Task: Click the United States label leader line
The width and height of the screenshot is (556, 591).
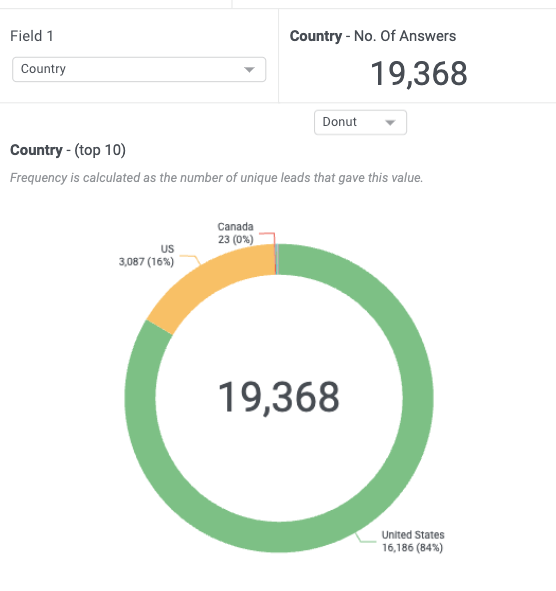Action: 364,538
